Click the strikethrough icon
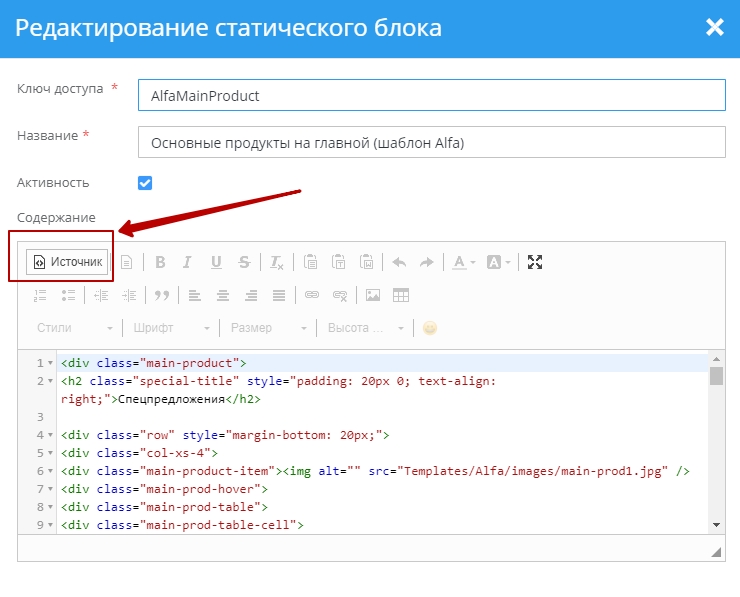 click(244, 262)
